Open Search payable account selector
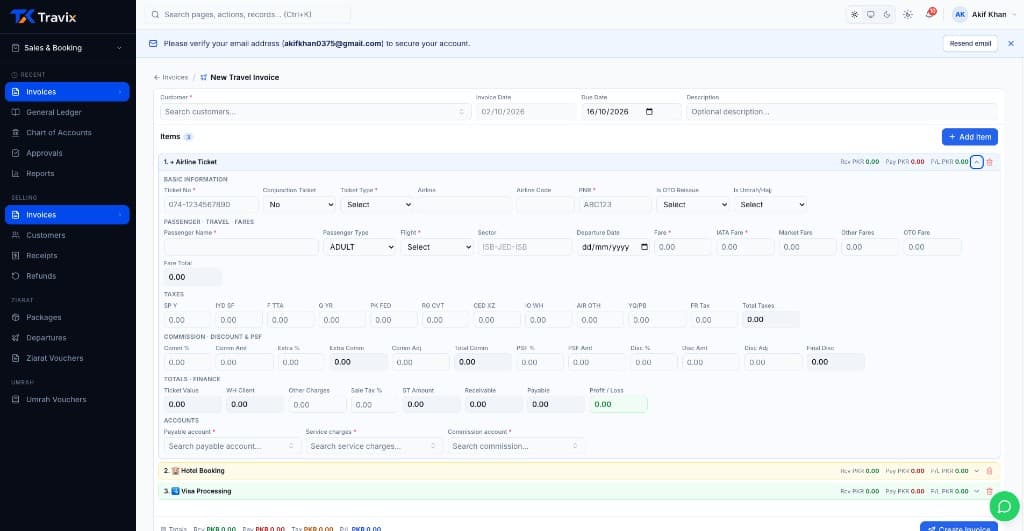The height and width of the screenshot is (531, 1024). click(x=232, y=446)
